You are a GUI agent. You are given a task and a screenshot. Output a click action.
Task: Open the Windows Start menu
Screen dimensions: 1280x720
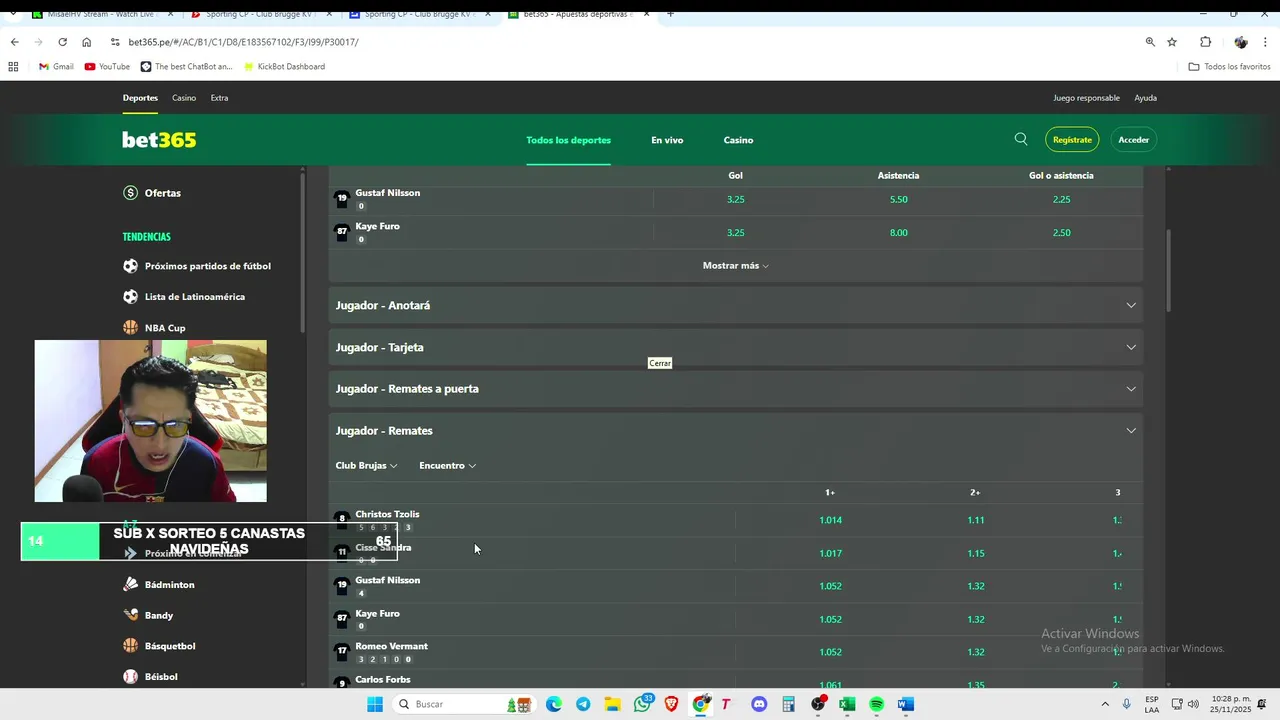375,704
